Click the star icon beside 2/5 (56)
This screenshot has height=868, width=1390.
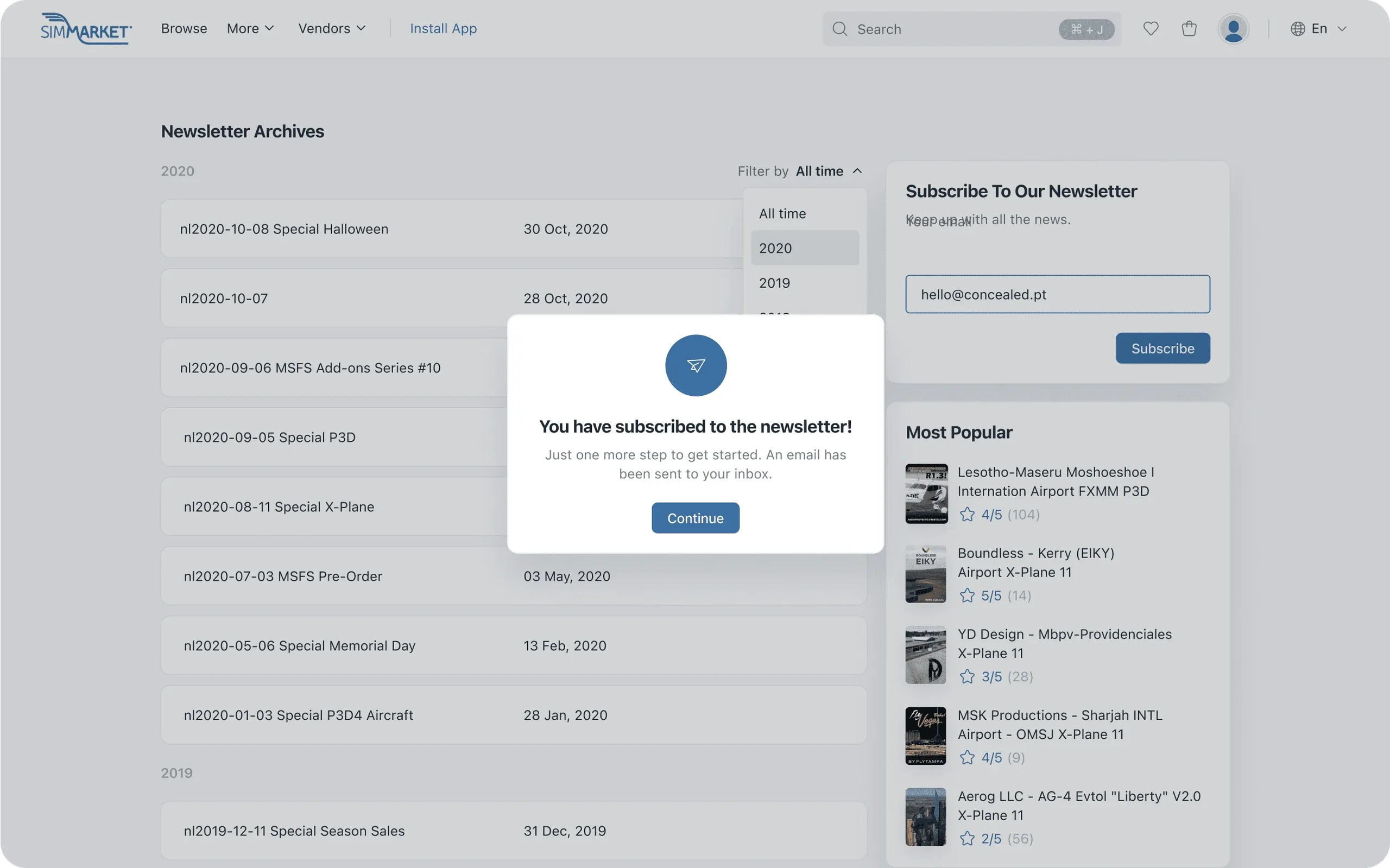(967, 838)
